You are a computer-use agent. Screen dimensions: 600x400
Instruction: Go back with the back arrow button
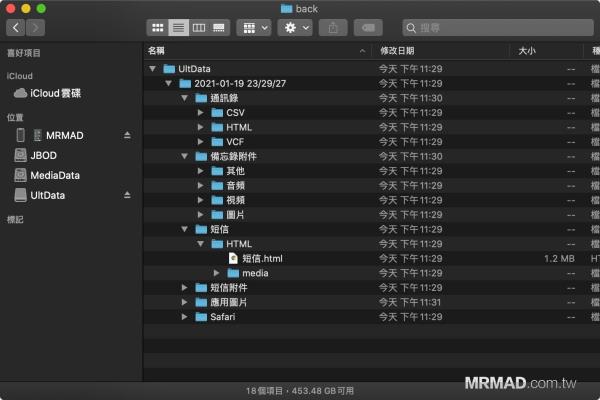(16, 28)
